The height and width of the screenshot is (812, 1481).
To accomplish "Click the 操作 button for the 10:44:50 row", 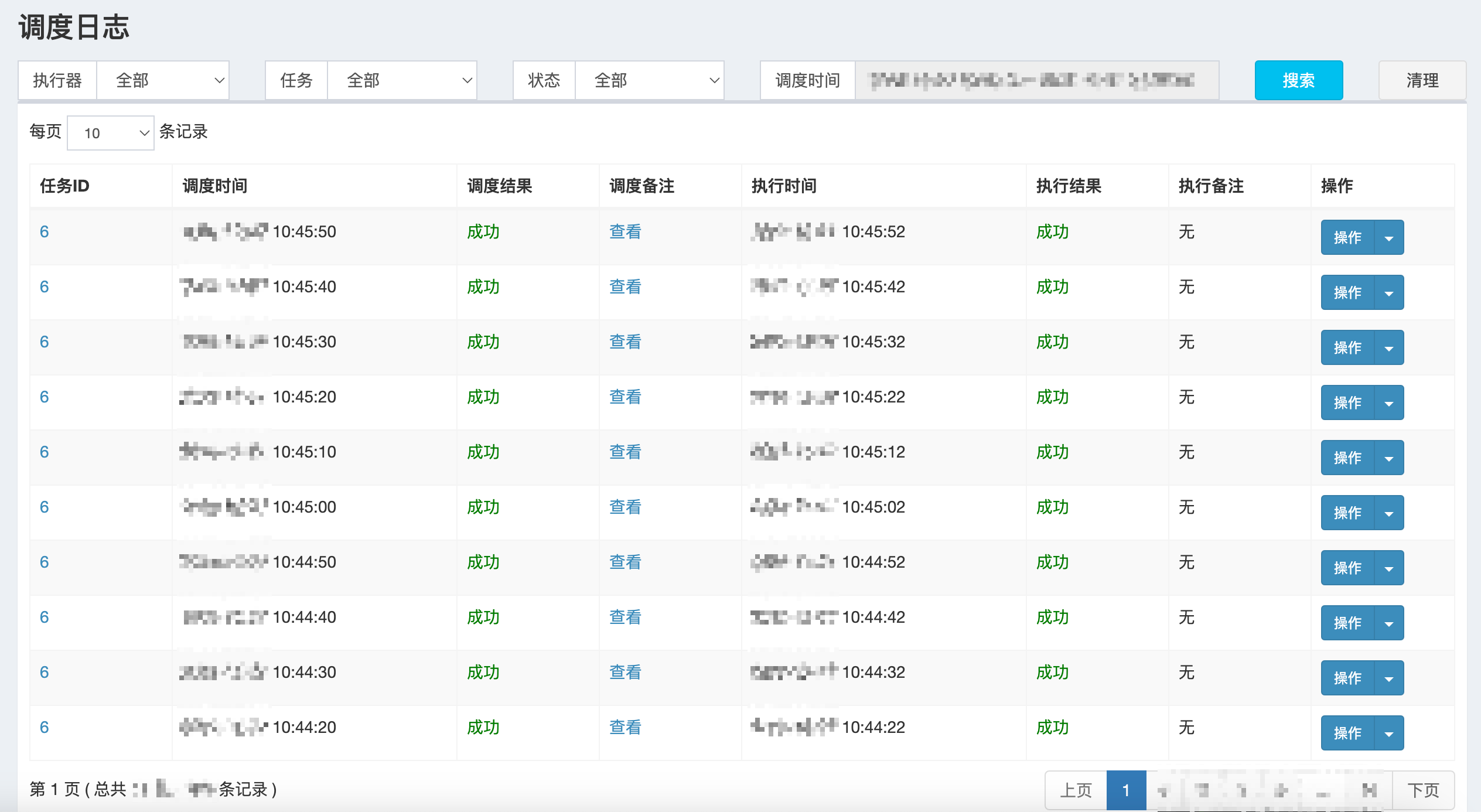I will click(1347, 568).
